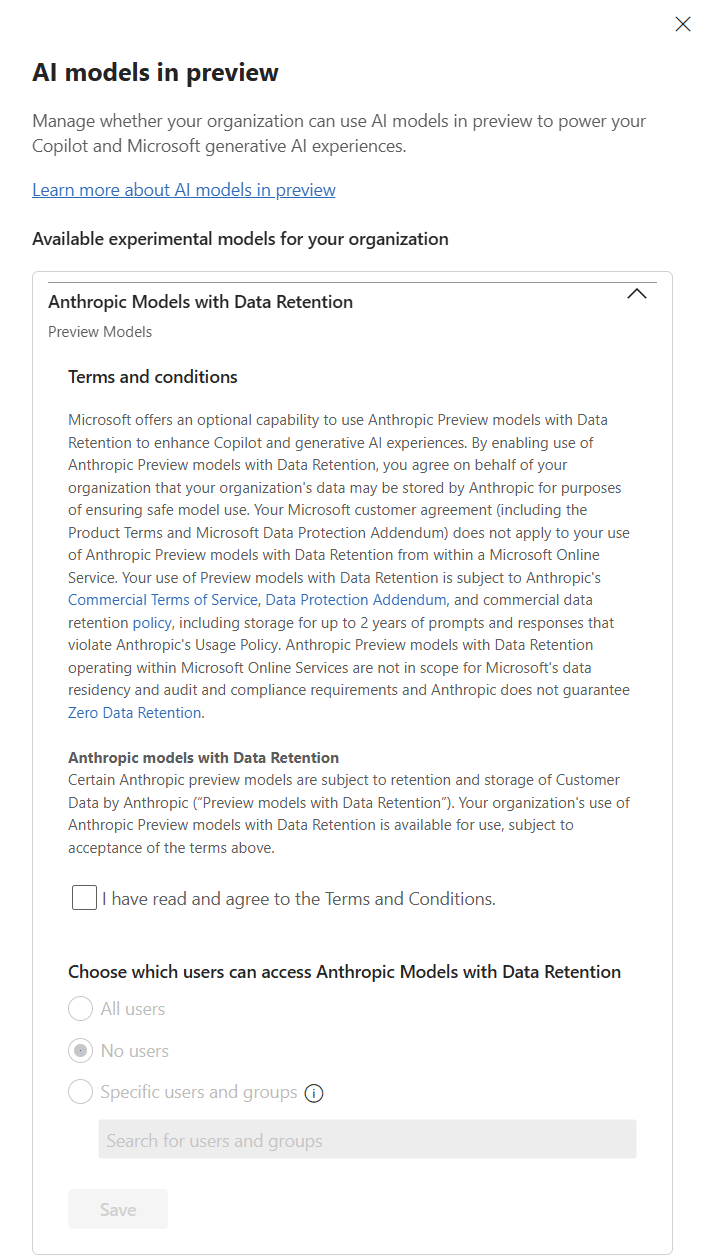The image size is (705, 1255).
Task: Choose the No users radio button
Action: (80, 1051)
